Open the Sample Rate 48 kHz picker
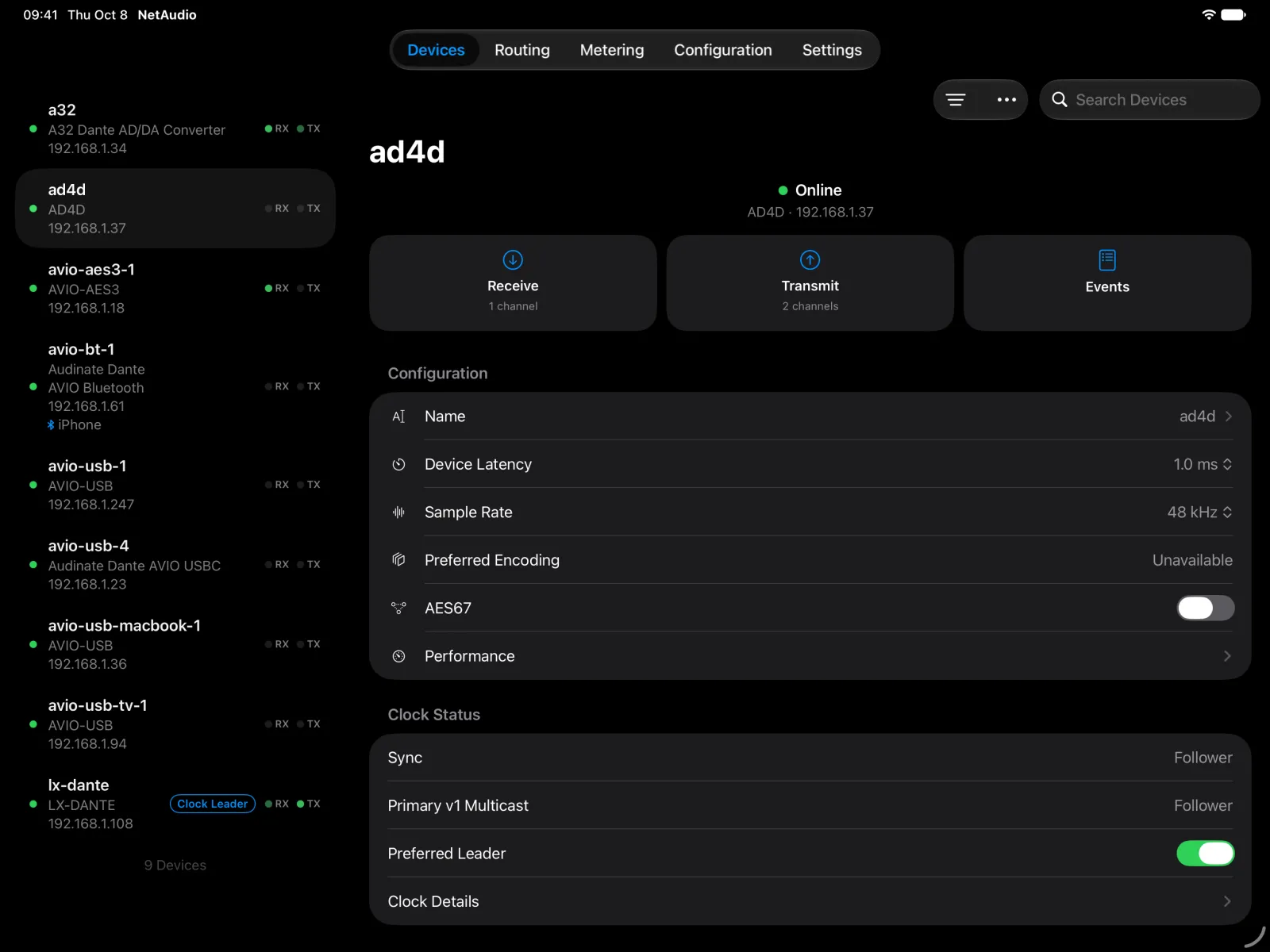 pos(1199,512)
